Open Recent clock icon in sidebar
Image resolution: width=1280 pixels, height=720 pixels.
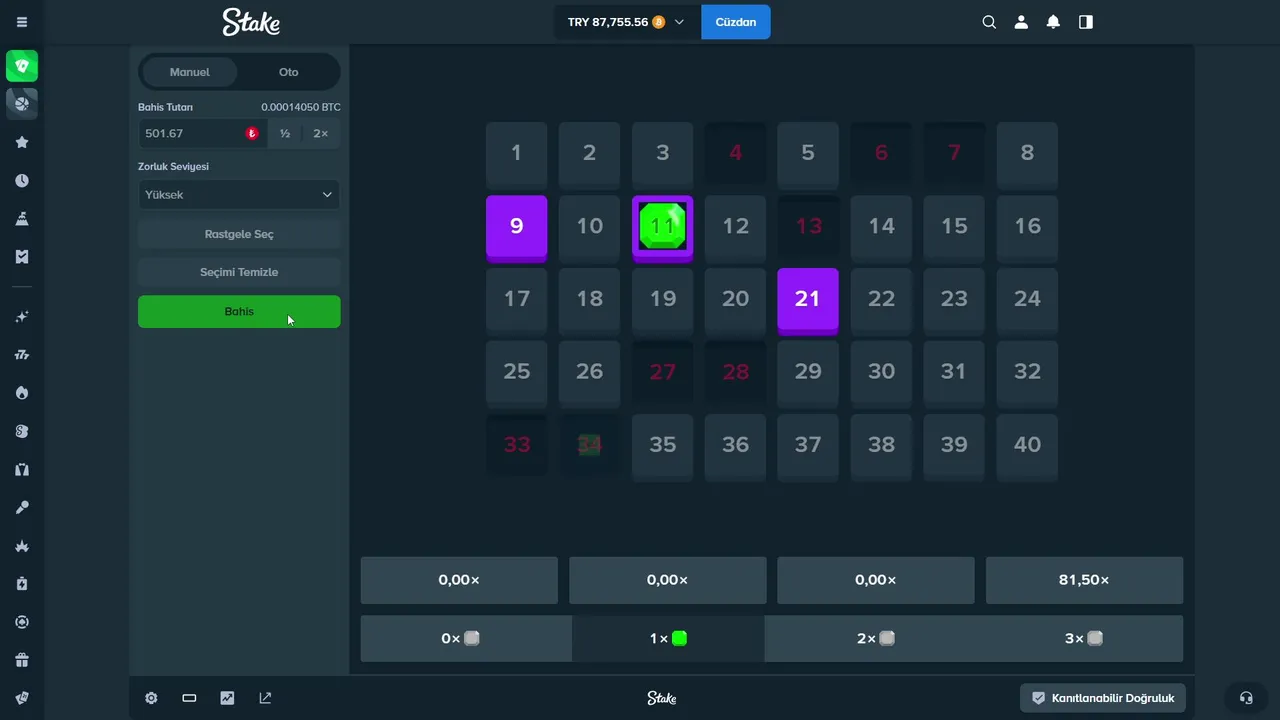(x=22, y=181)
